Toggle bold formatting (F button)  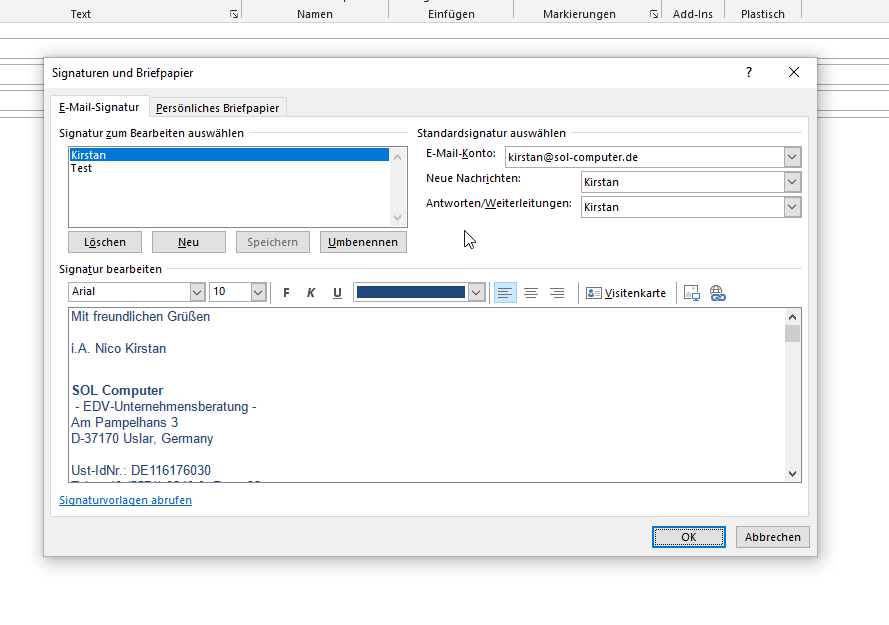287,293
